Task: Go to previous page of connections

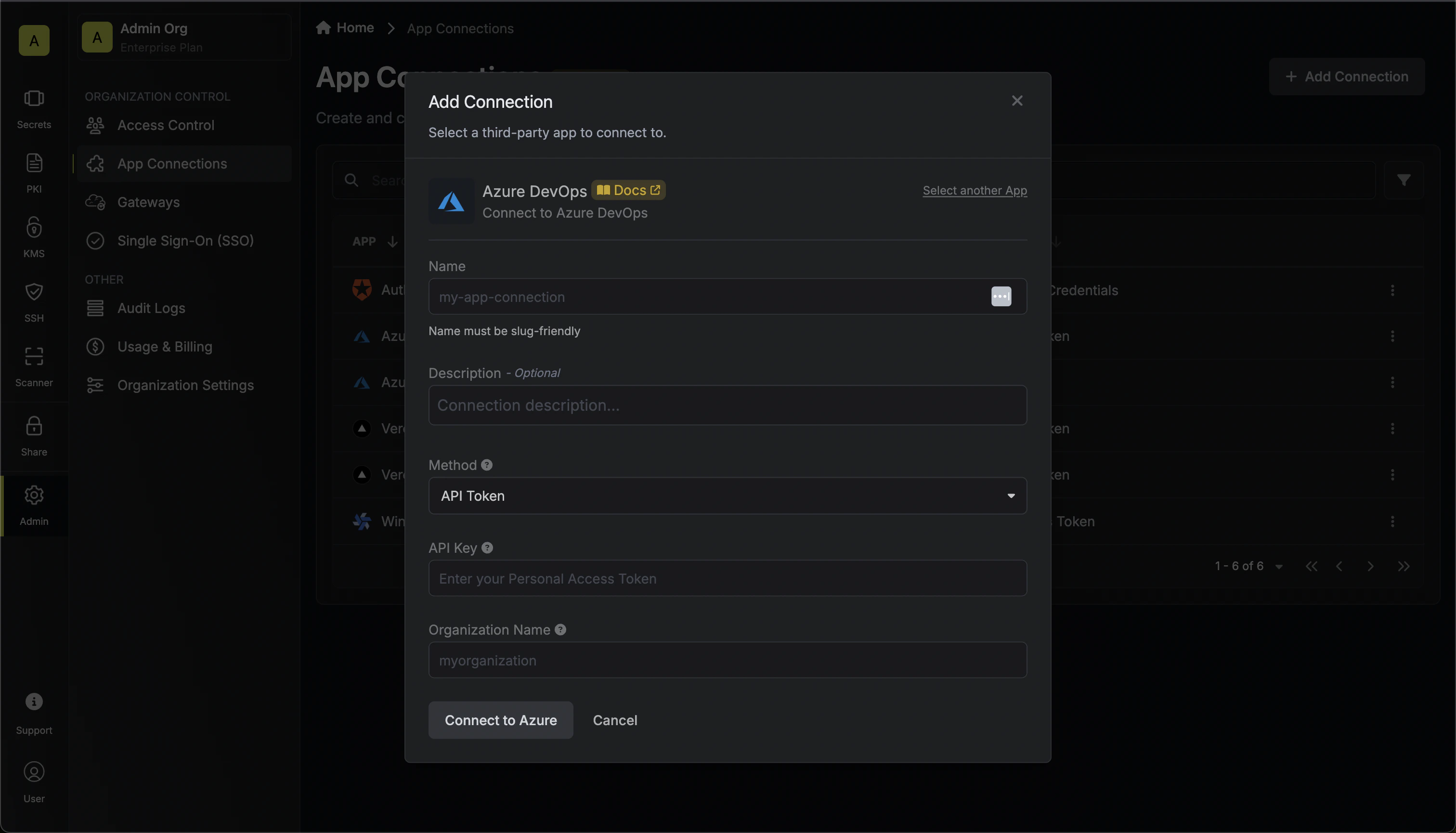Action: point(1339,566)
